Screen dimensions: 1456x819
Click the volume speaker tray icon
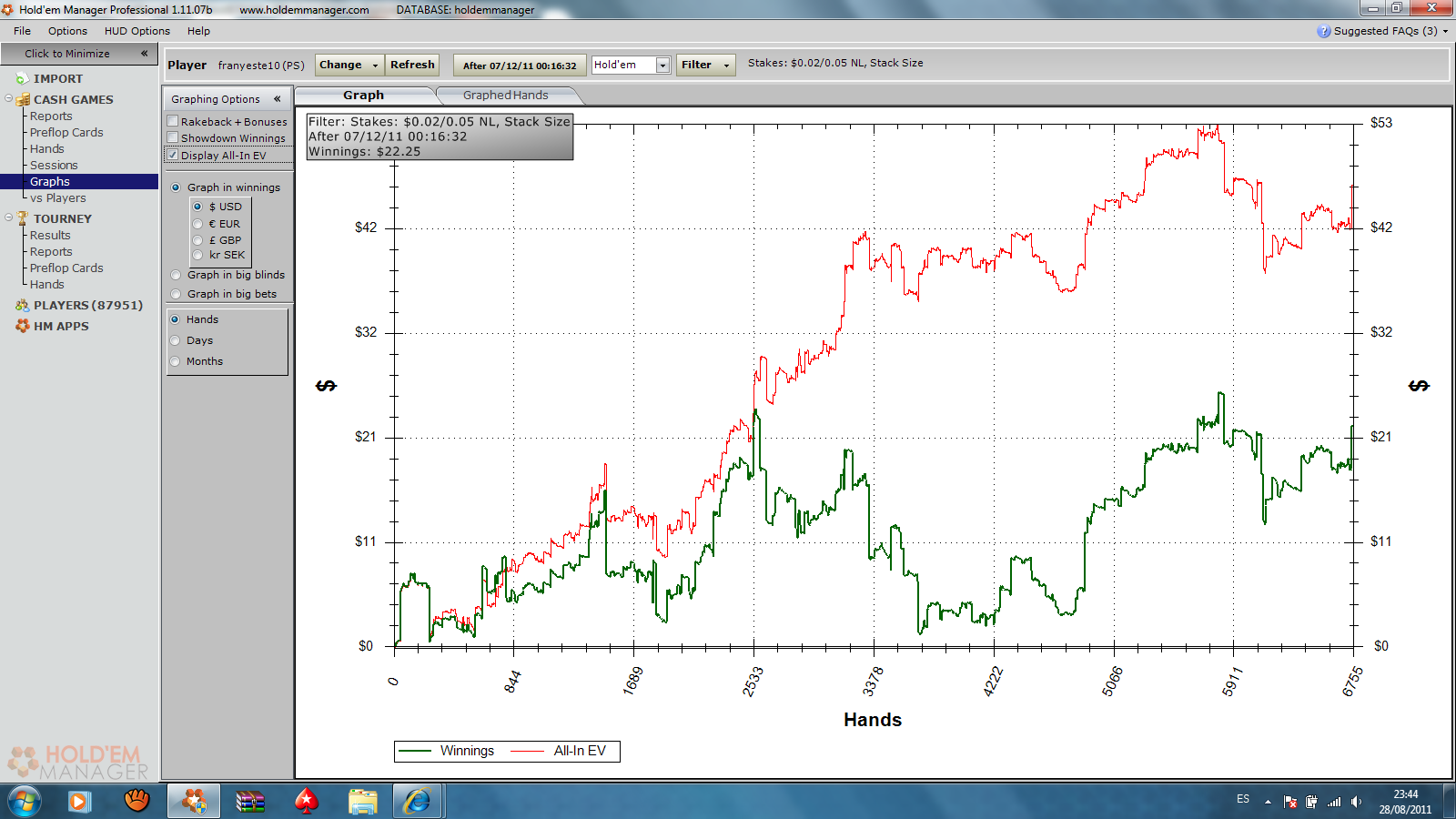click(x=1356, y=802)
